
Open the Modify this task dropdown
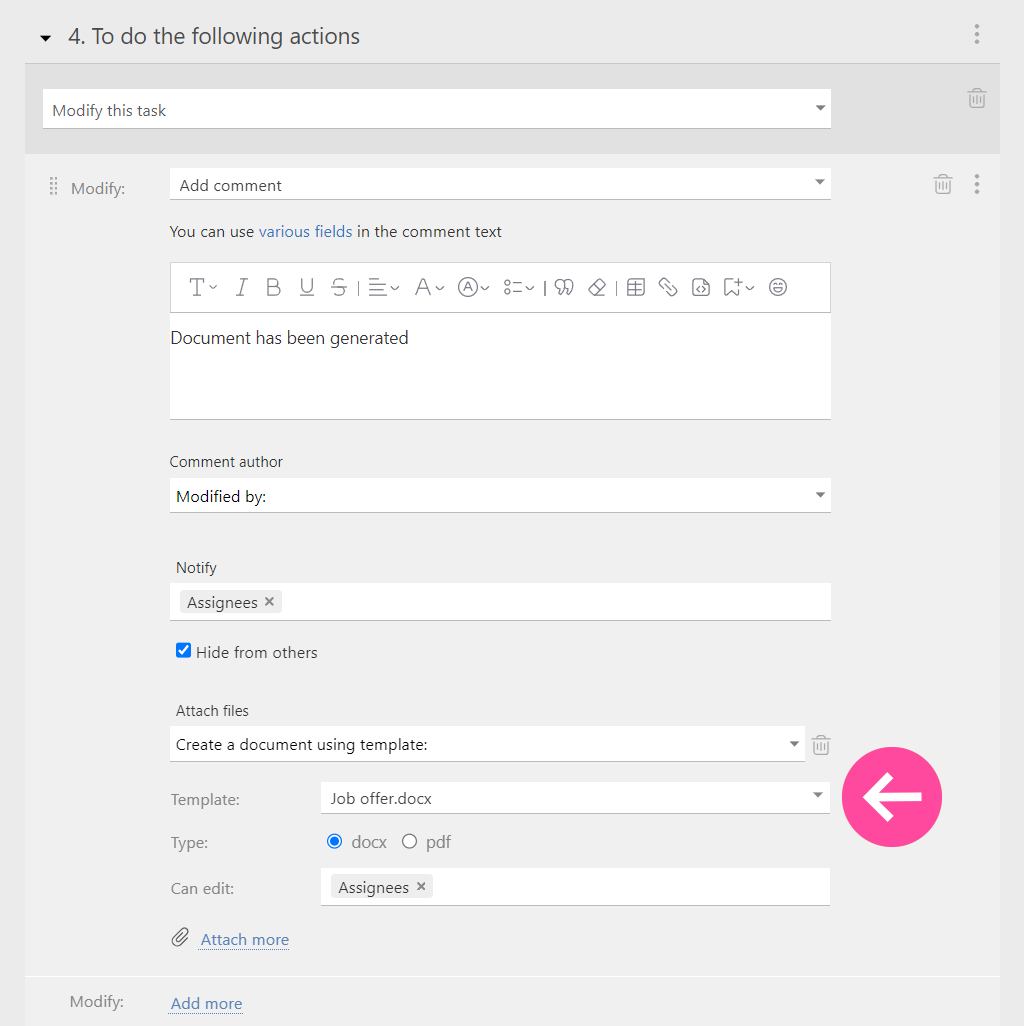[436, 109]
